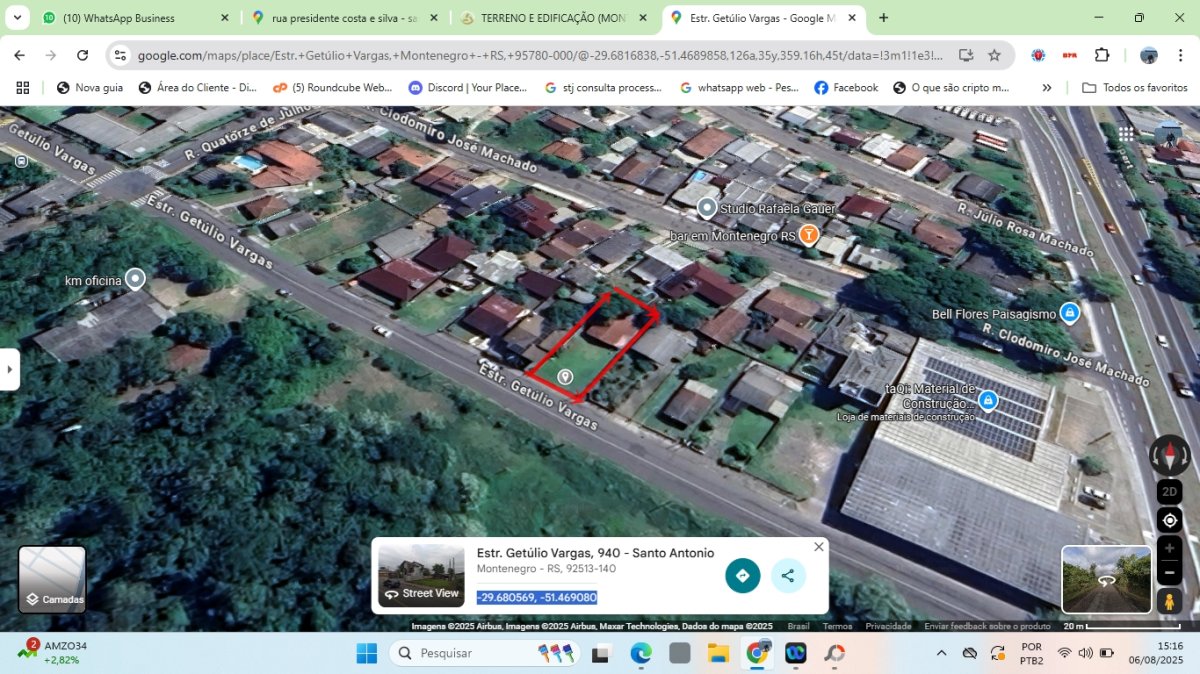Open the stj consulta process bookmark
This screenshot has height=674, width=1200.
[x=603, y=88]
